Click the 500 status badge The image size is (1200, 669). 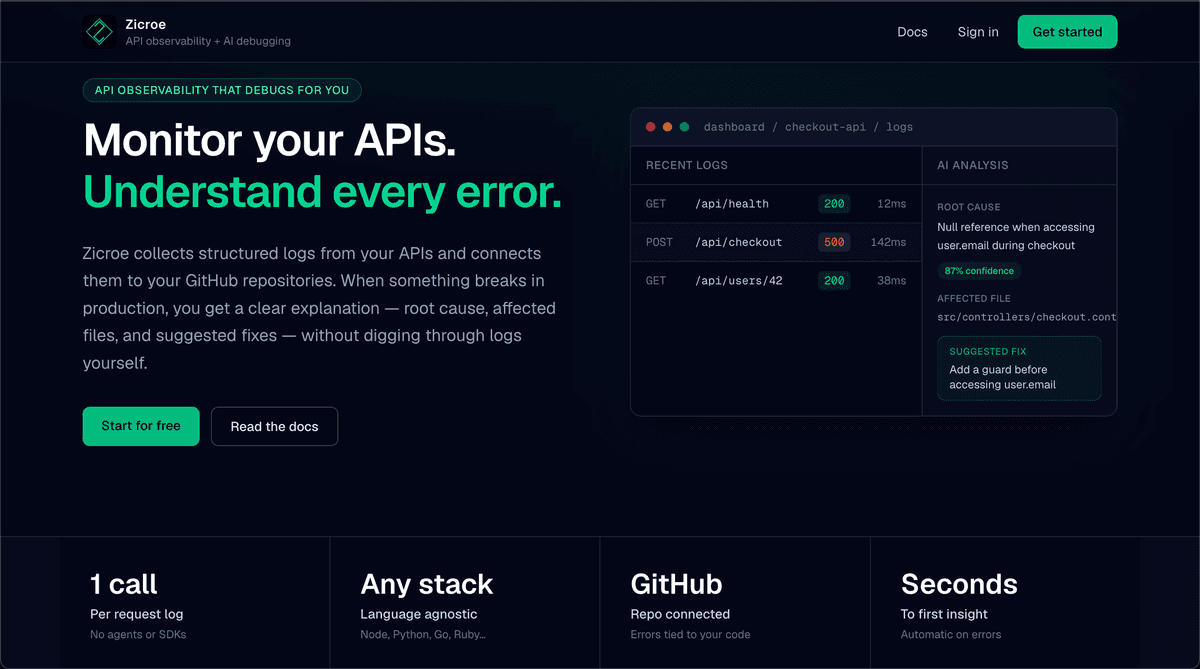[x=834, y=242]
